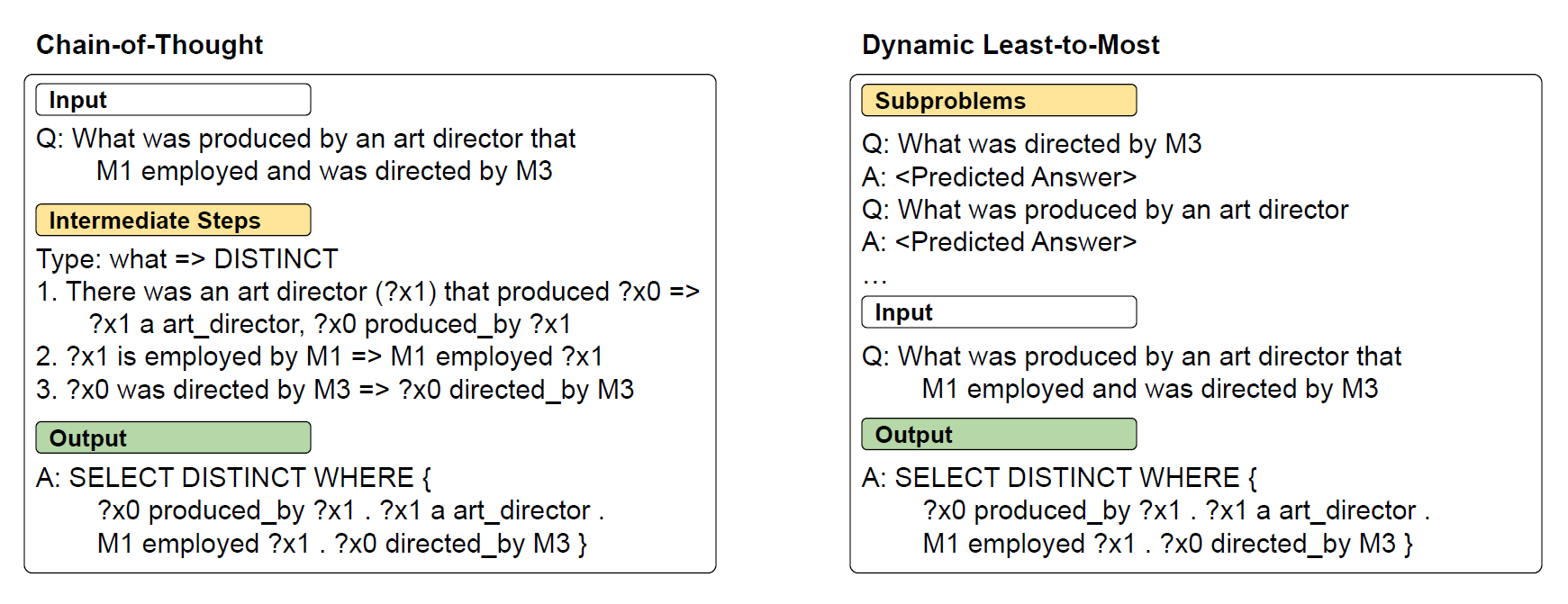Click the first '<Predicted Answer>' text

(1016, 176)
